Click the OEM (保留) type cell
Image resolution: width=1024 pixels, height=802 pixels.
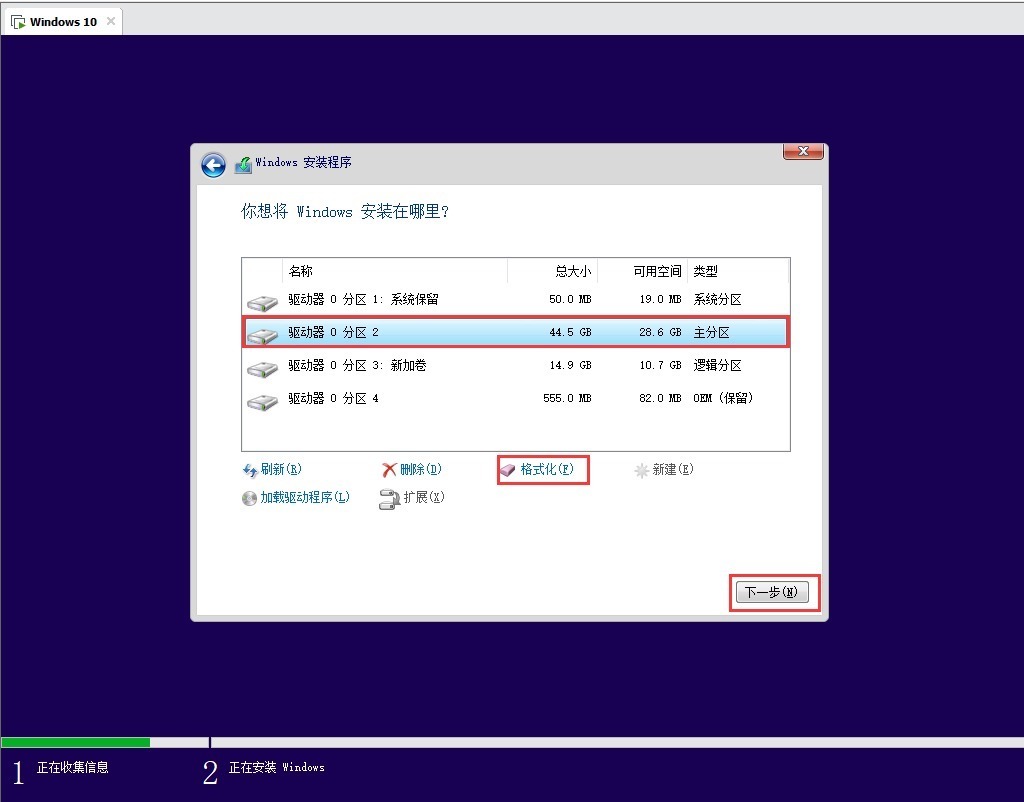723,398
